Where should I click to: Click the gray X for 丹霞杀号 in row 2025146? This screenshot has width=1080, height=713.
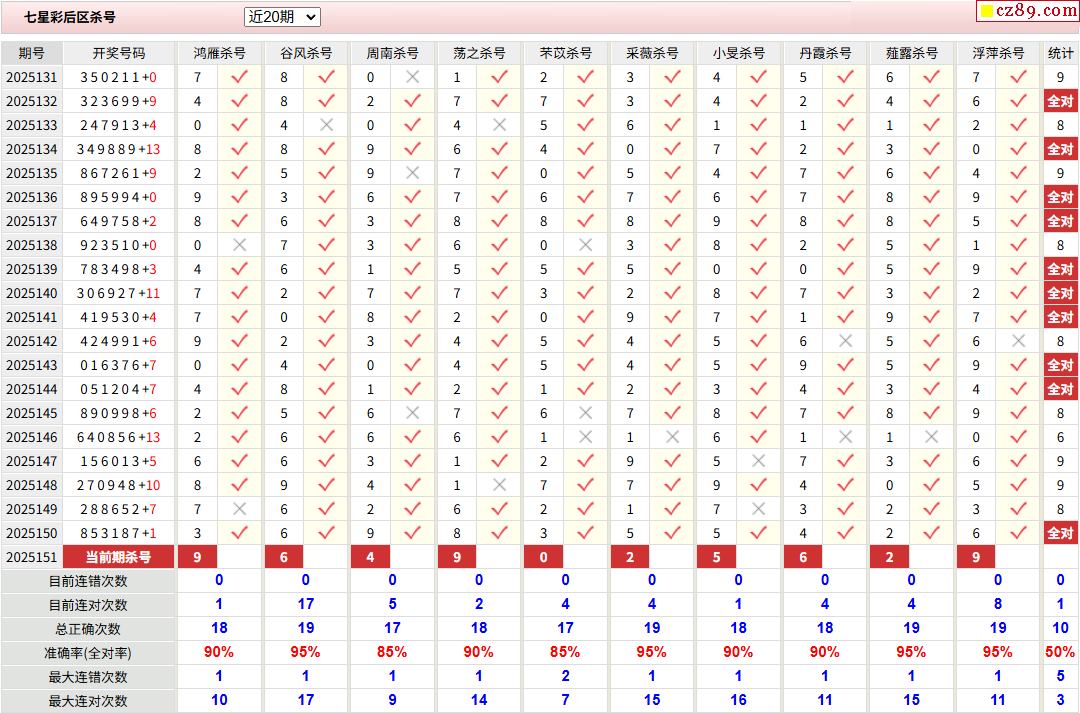point(845,437)
